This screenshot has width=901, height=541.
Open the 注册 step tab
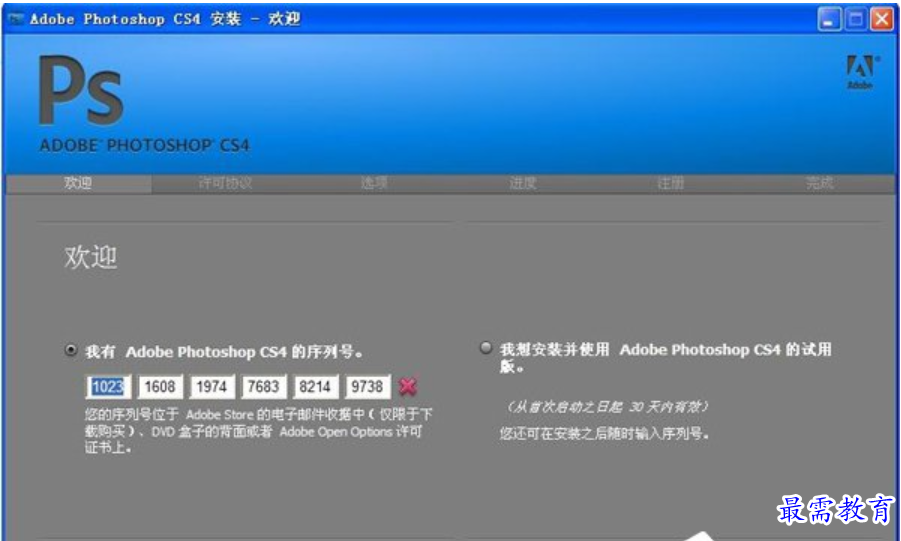click(x=671, y=183)
